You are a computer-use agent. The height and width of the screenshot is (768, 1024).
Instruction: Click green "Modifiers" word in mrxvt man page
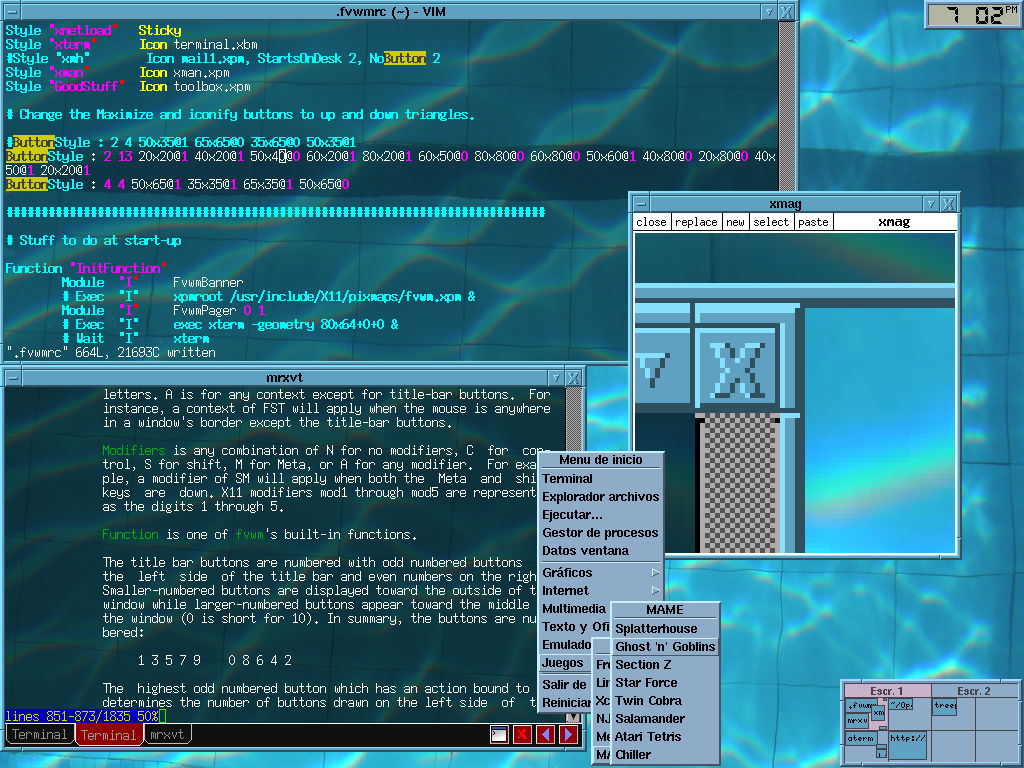tap(133, 451)
